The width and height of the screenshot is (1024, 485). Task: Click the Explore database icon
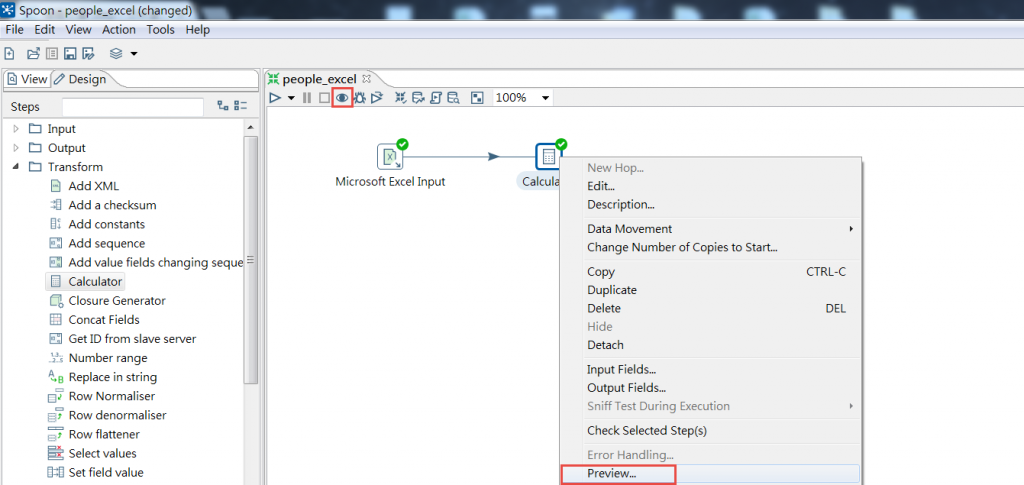(x=453, y=98)
